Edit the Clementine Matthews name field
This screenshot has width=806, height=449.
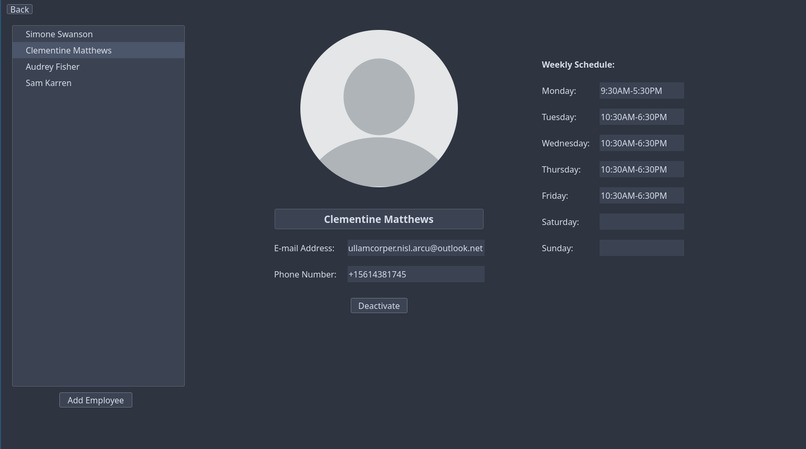coord(379,219)
